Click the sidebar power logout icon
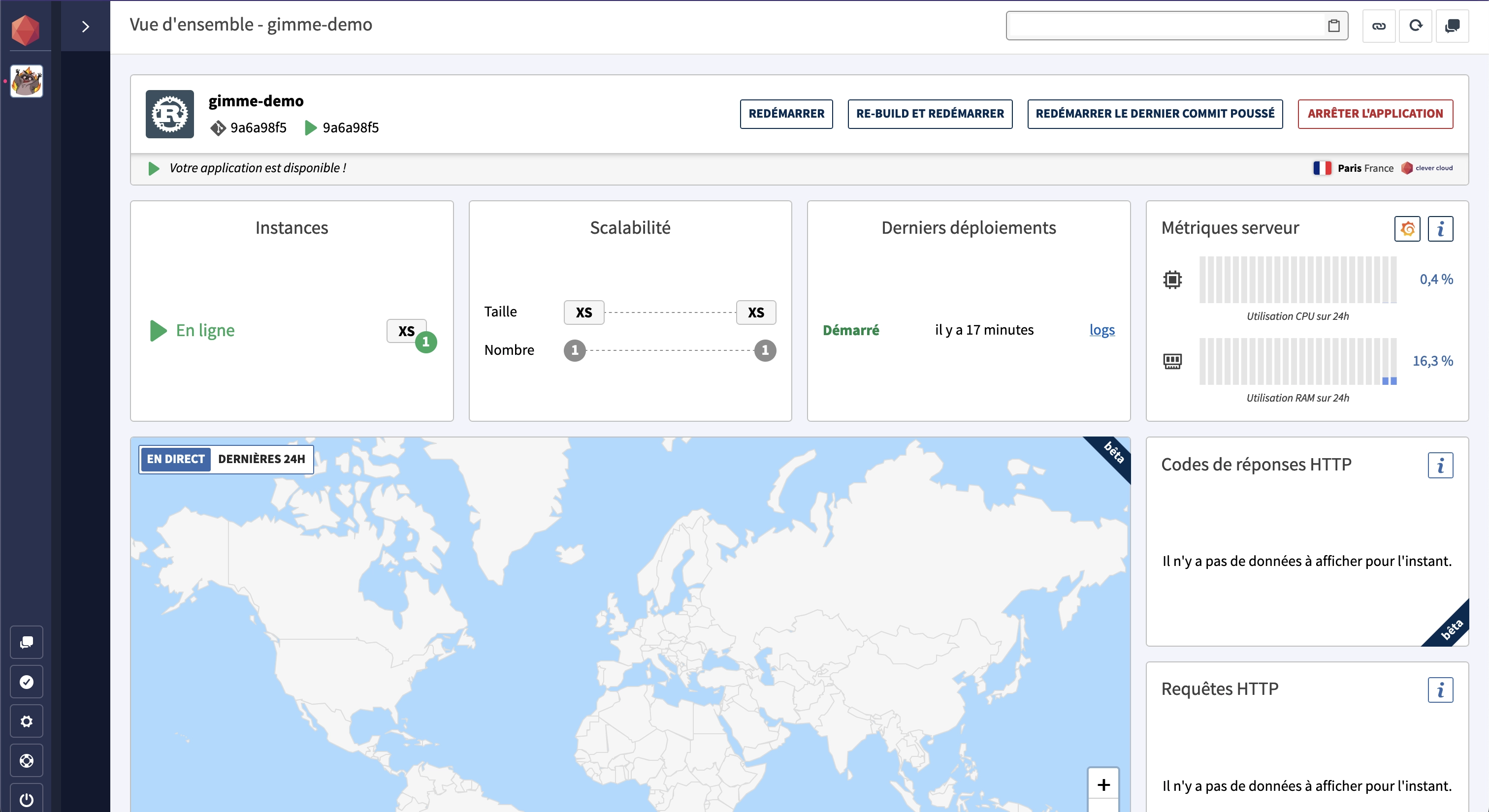The width and height of the screenshot is (1489, 812). coord(27,799)
